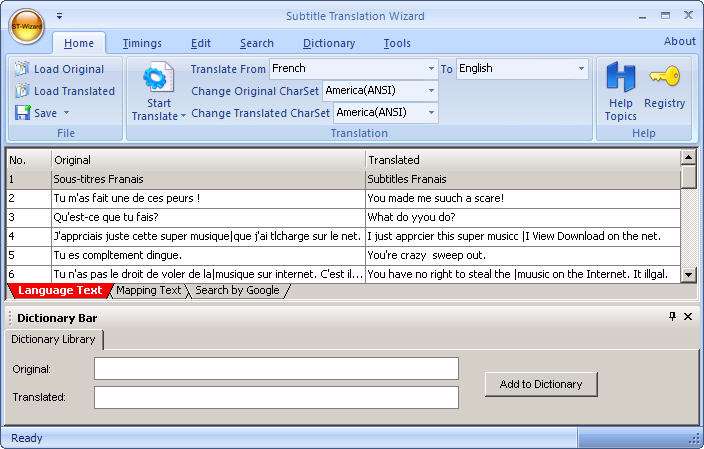Click the Save floppy disk icon
Image resolution: width=704 pixels, height=449 pixels.
point(22,113)
